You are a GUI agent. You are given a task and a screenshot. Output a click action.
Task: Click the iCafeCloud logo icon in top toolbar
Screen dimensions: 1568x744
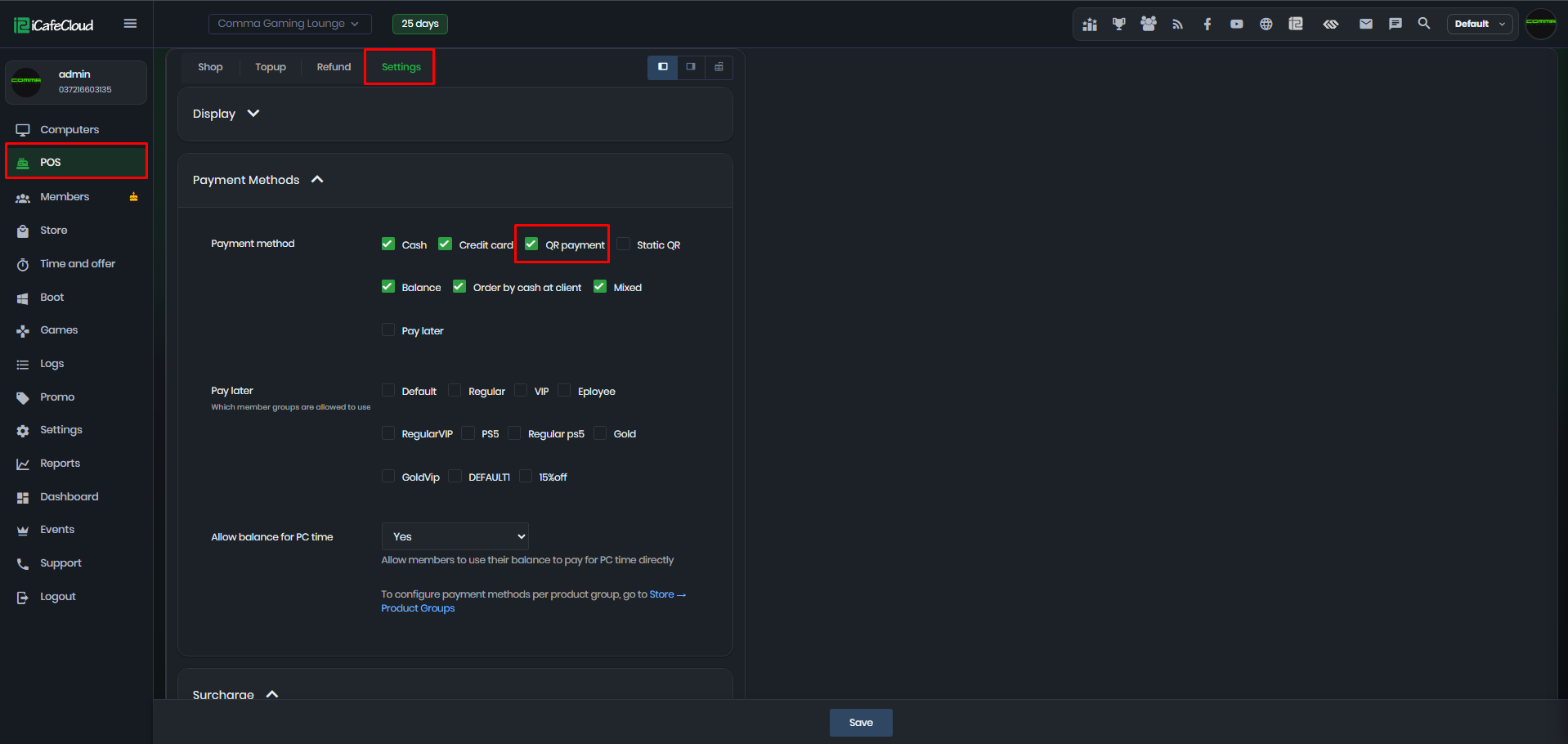tap(1296, 24)
